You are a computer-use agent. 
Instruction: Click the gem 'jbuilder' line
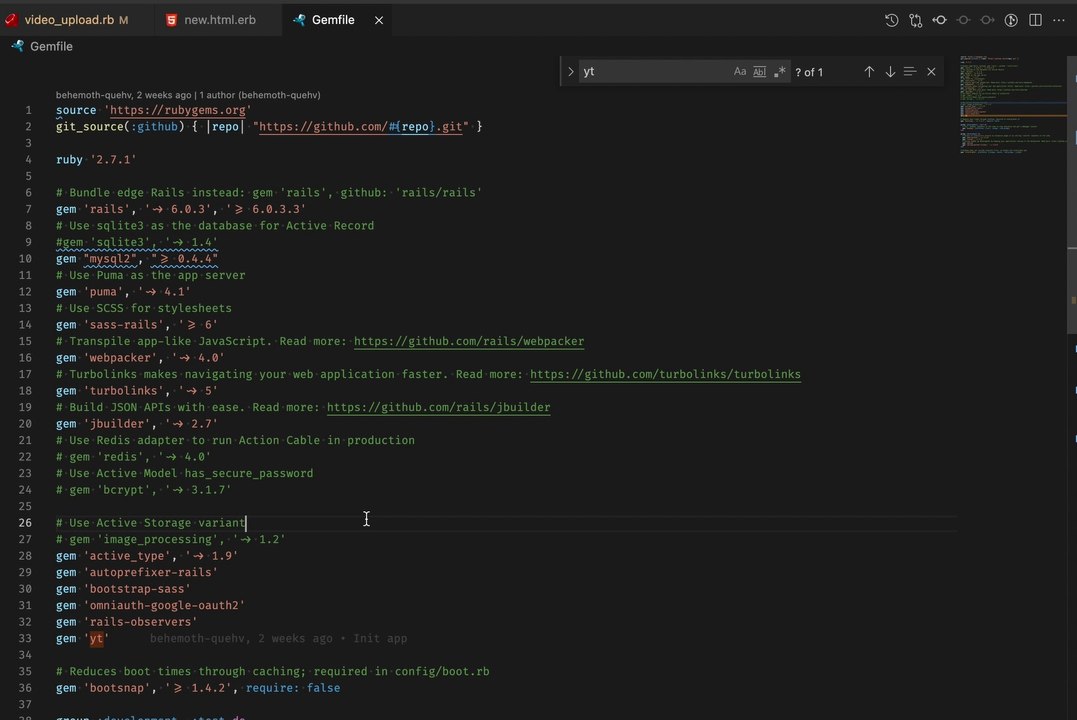coord(137,424)
